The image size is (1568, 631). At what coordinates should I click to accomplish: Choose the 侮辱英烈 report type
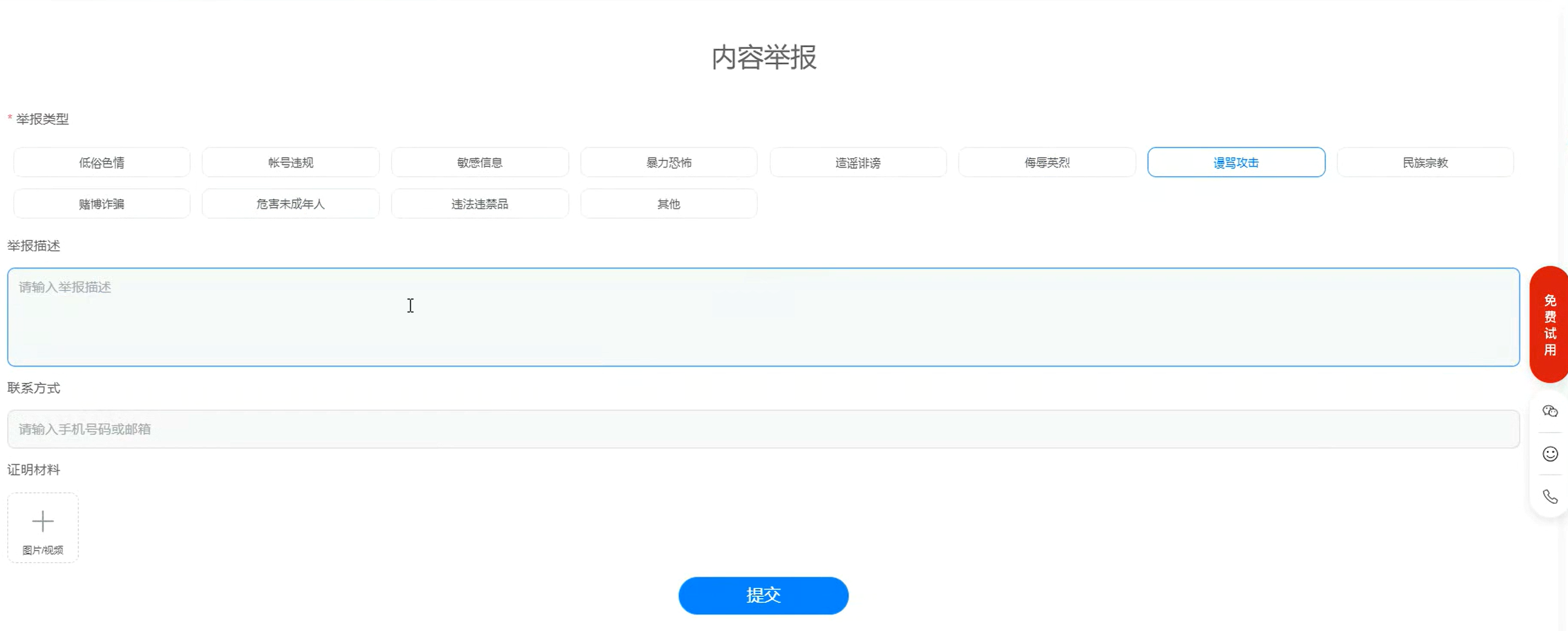tap(1047, 163)
